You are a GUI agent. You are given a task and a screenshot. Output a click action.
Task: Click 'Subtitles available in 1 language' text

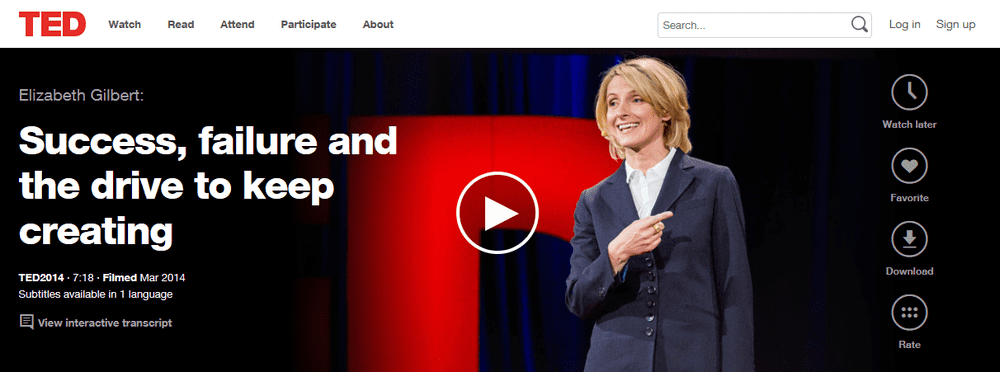(96, 294)
